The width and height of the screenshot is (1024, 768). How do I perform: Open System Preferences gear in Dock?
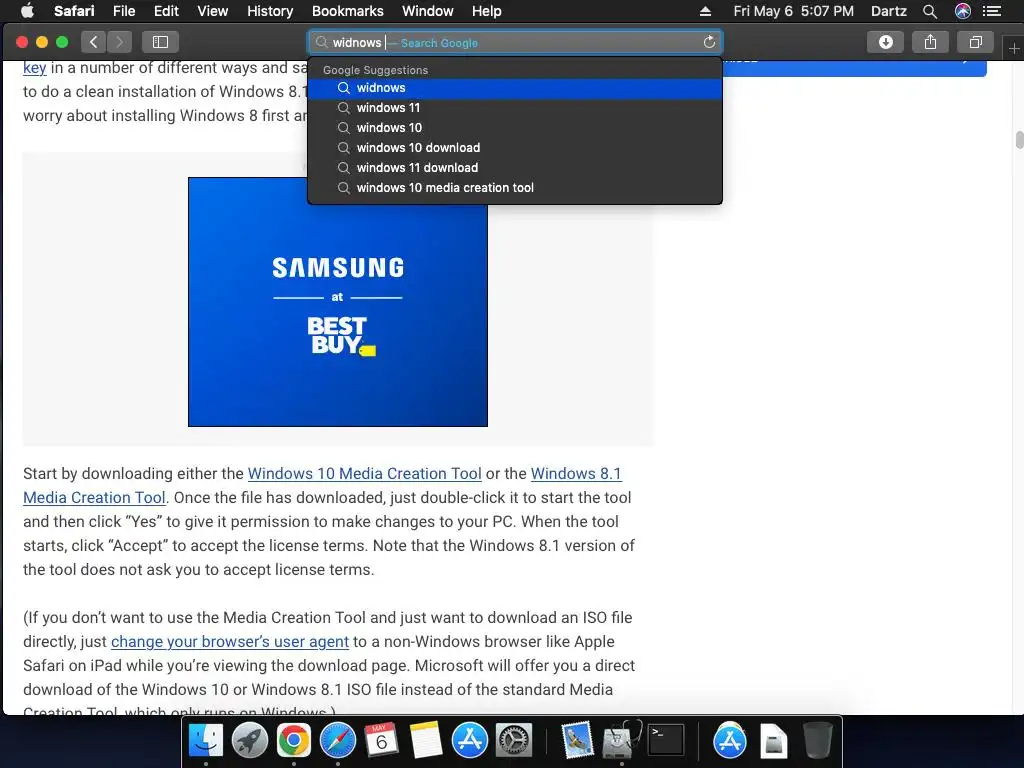[514, 741]
